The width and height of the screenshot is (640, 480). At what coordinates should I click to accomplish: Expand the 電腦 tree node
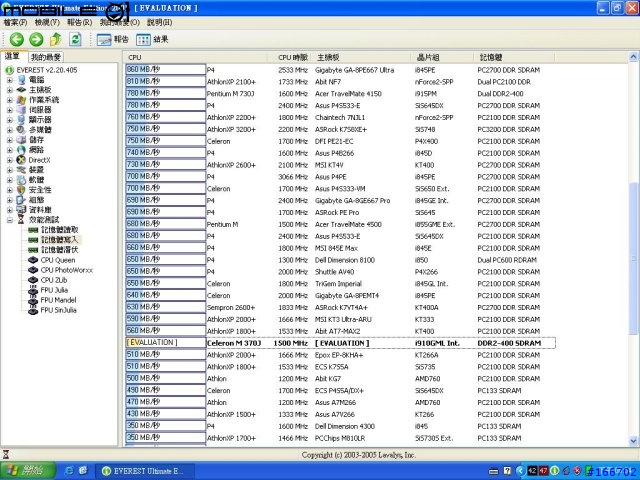tap(9, 80)
